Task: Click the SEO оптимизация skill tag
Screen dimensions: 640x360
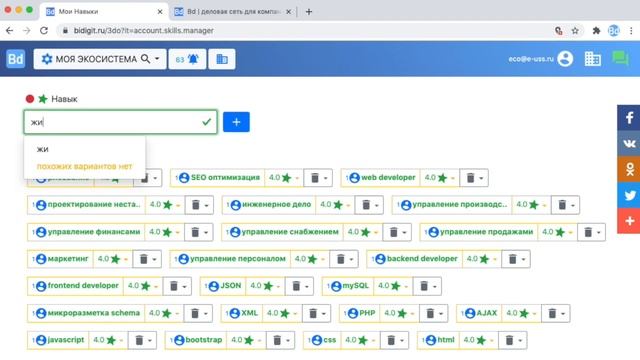Action: tap(217, 178)
